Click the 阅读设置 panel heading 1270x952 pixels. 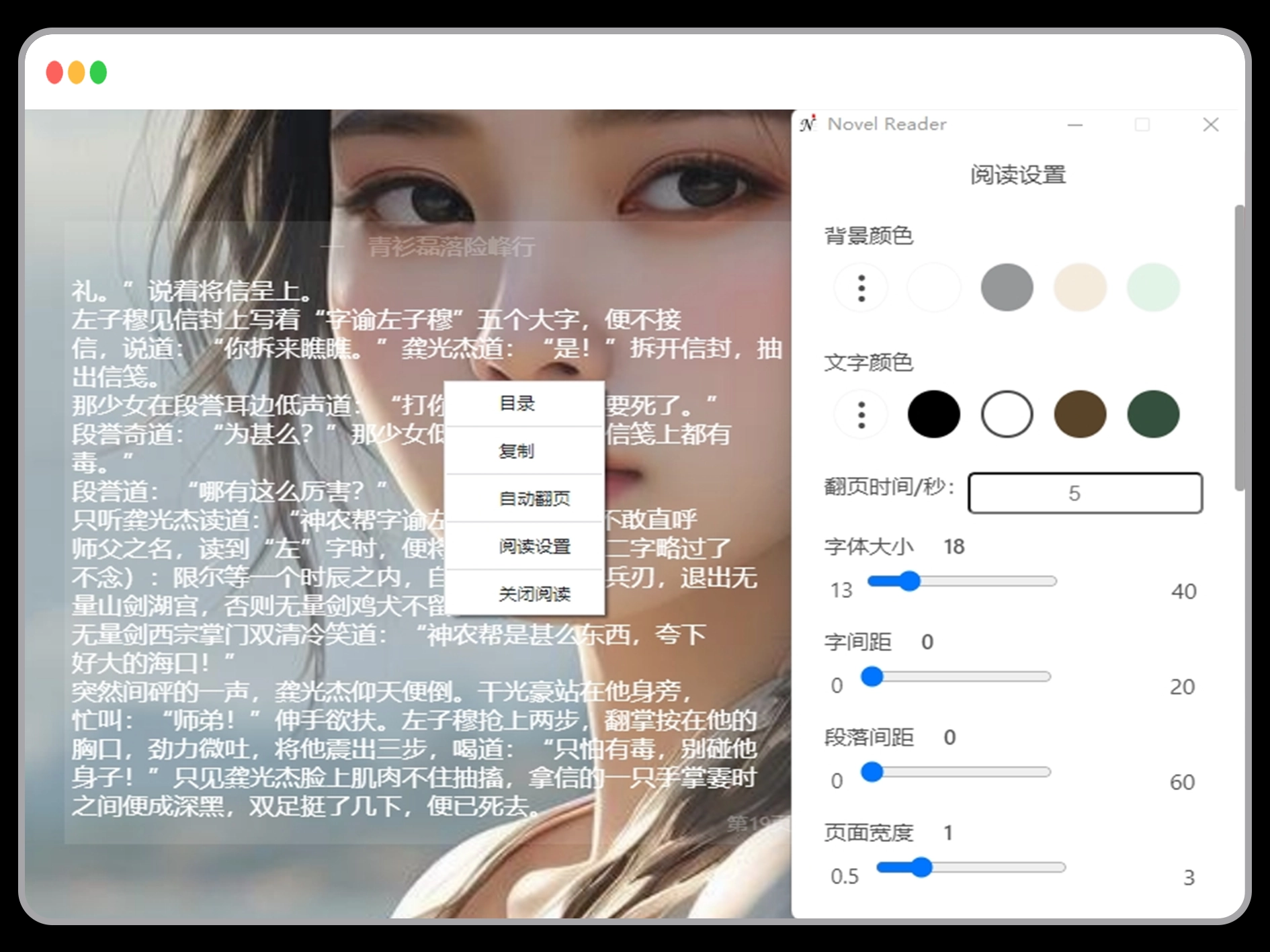[1018, 175]
